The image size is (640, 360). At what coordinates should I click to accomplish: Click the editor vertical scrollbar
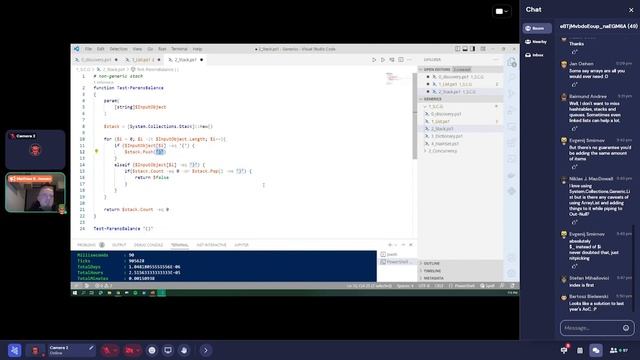pos(415,116)
